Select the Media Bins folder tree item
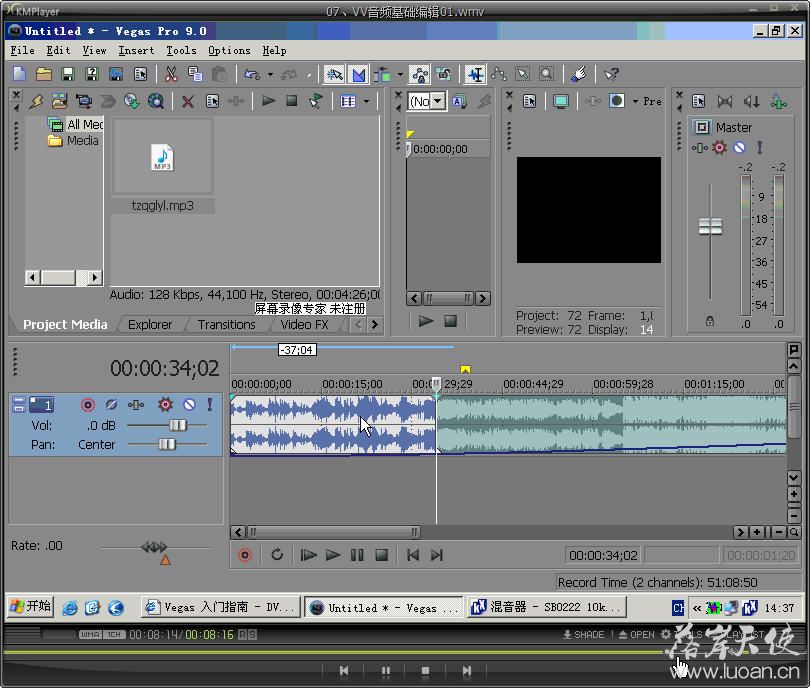 [x=73, y=140]
